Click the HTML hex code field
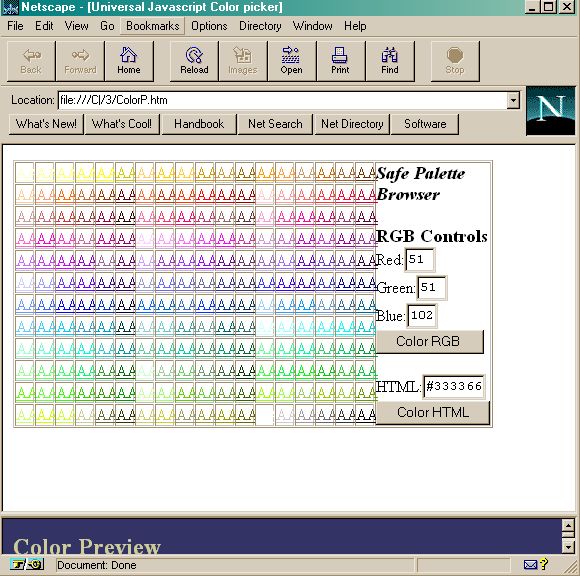The width and height of the screenshot is (580, 576). (453, 387)
